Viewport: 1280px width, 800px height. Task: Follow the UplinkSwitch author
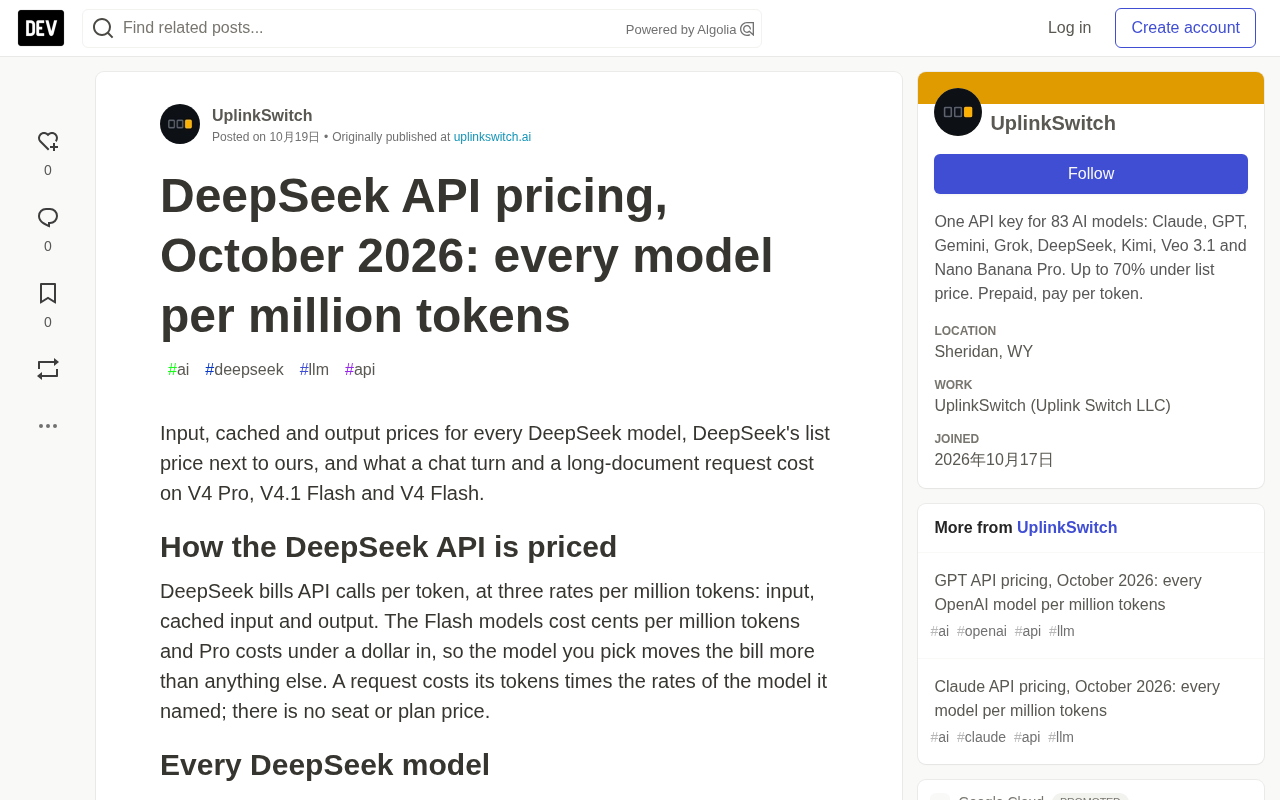click(x=1091, y=174)
